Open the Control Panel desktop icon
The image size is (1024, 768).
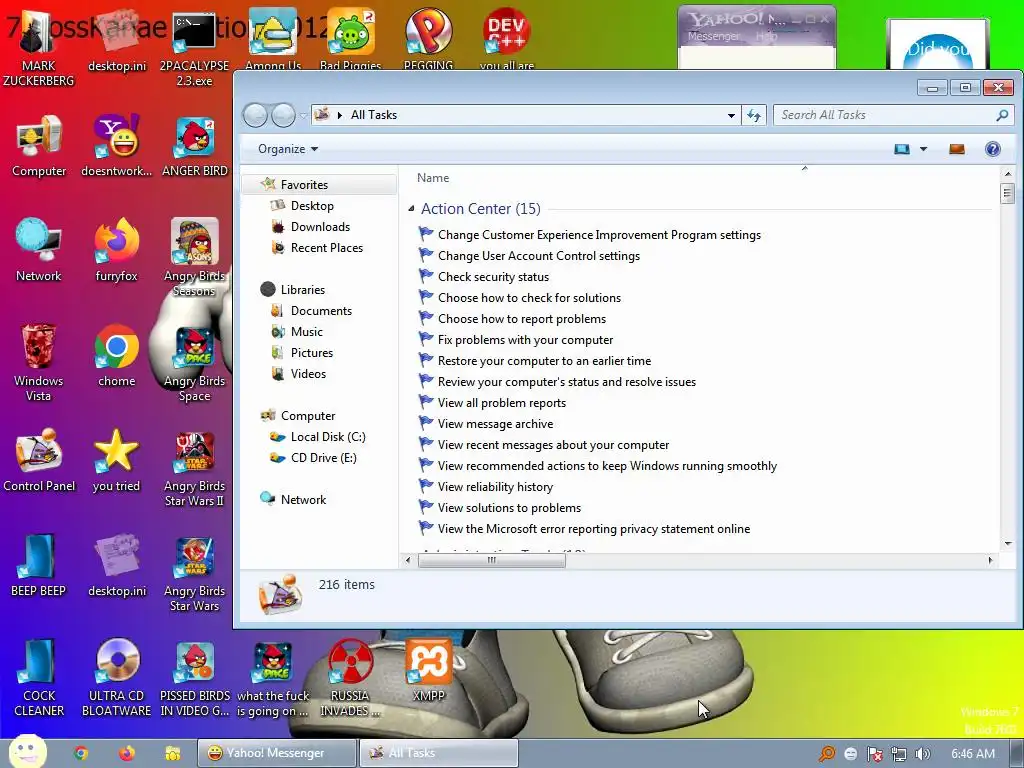point(39,460)
